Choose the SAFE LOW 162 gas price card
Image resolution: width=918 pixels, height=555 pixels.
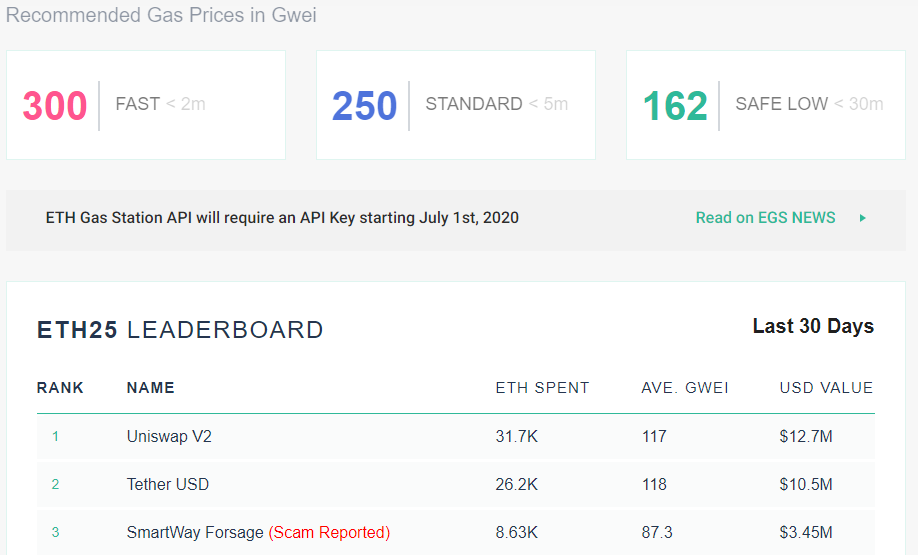point(766,105)
